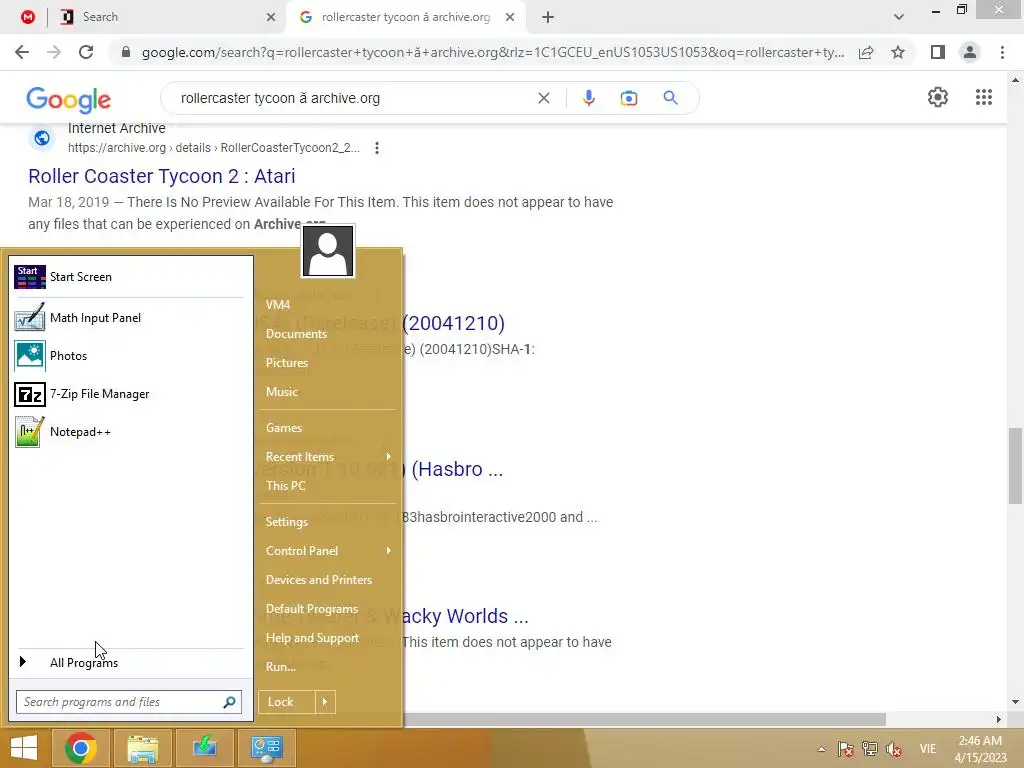Open the Photos app
Viewport: 1024px width, 768px height.
131,356
